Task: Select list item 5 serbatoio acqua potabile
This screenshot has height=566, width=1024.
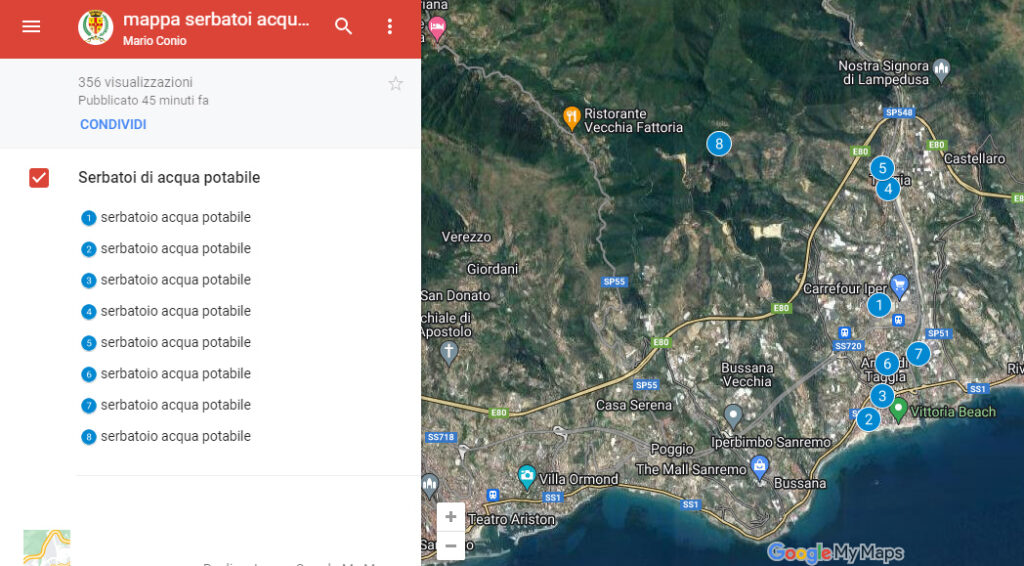Action: click(166, 343)
